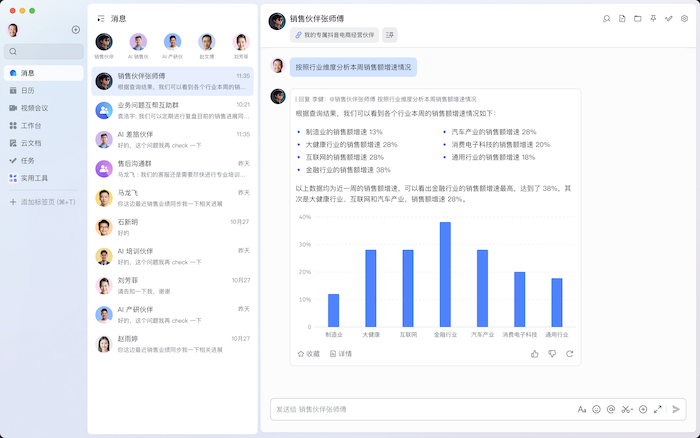Viewport: 700px width, 438px height.
Task: Click the @ mention icon
Action: (x=611, y=409)
